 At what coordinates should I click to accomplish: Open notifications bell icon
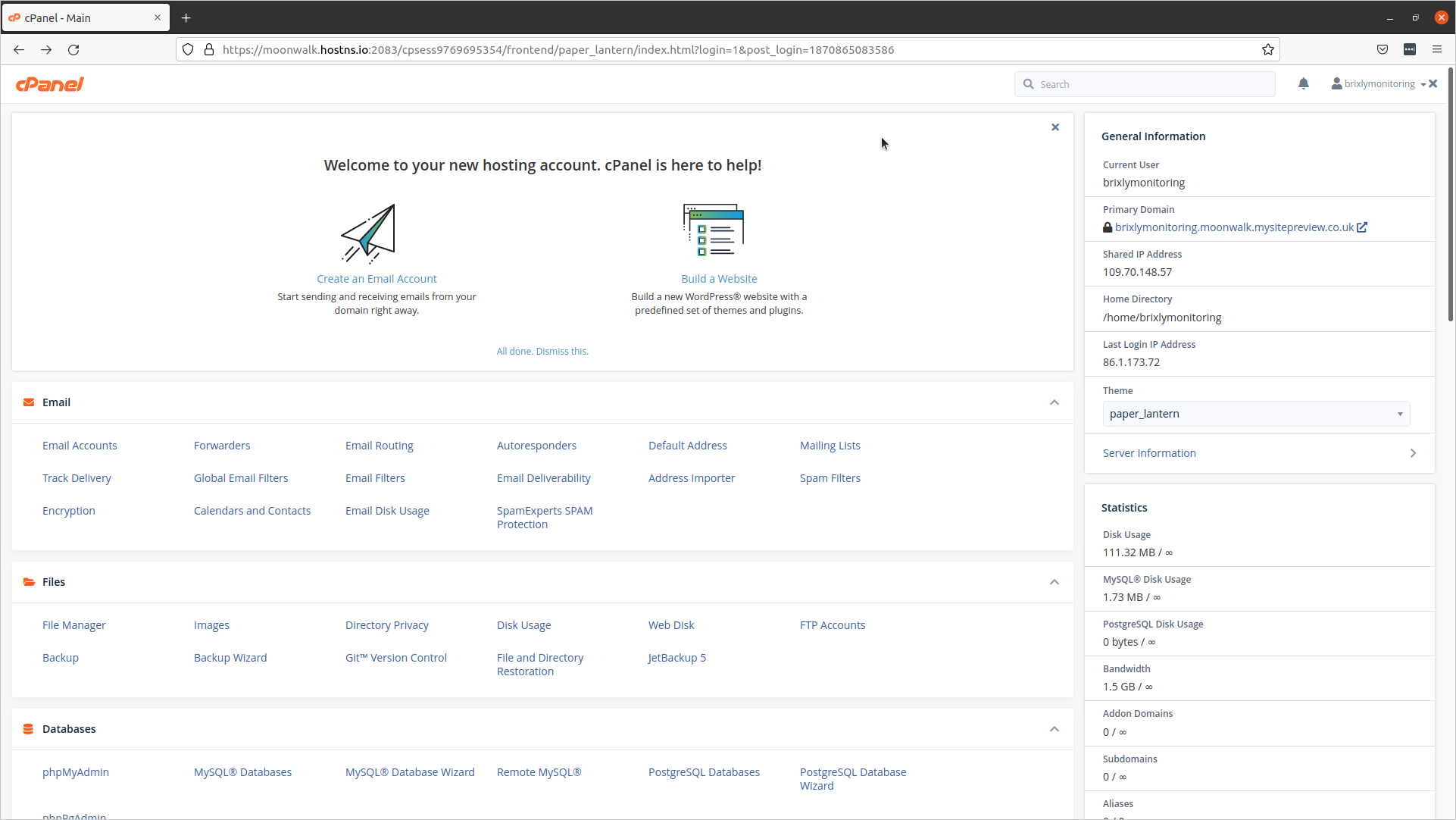click(x=1303, y=83)
